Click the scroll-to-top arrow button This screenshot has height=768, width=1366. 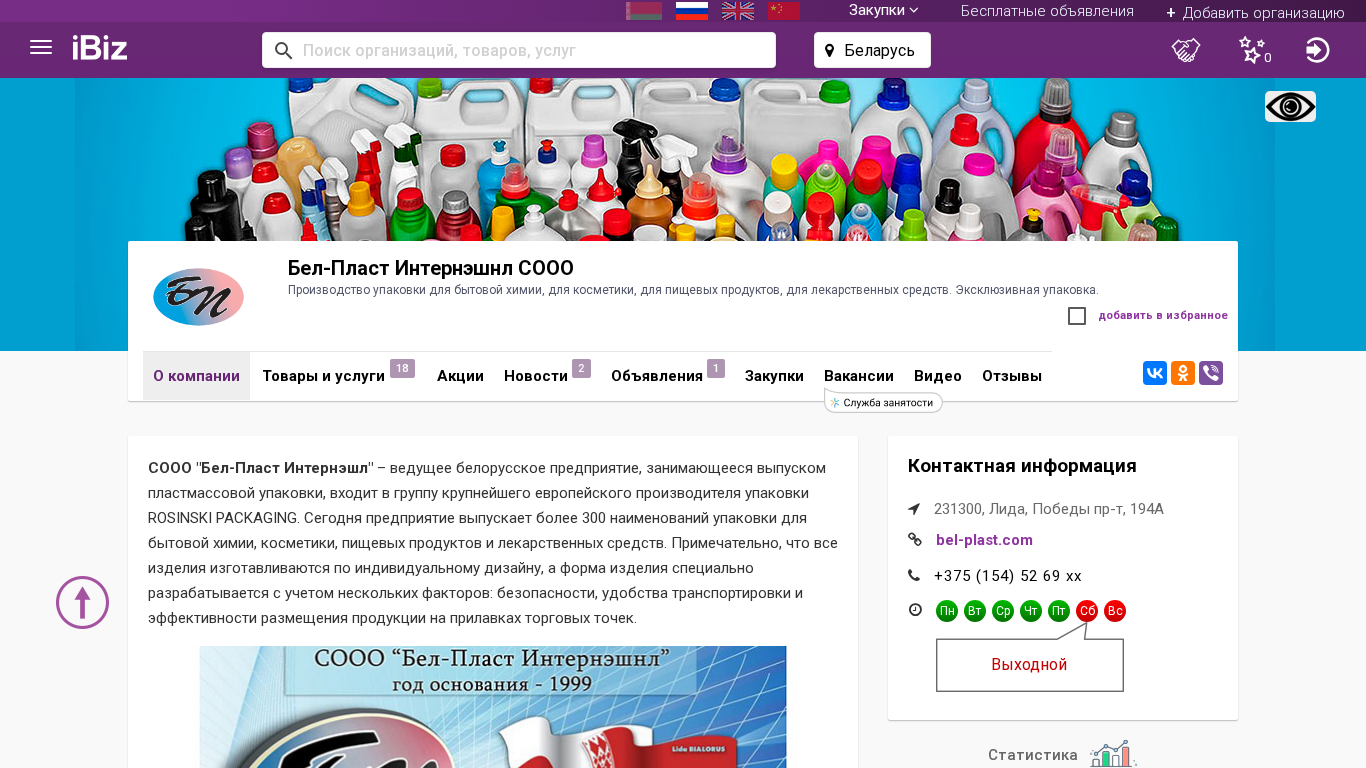click(x=82, y=602)
